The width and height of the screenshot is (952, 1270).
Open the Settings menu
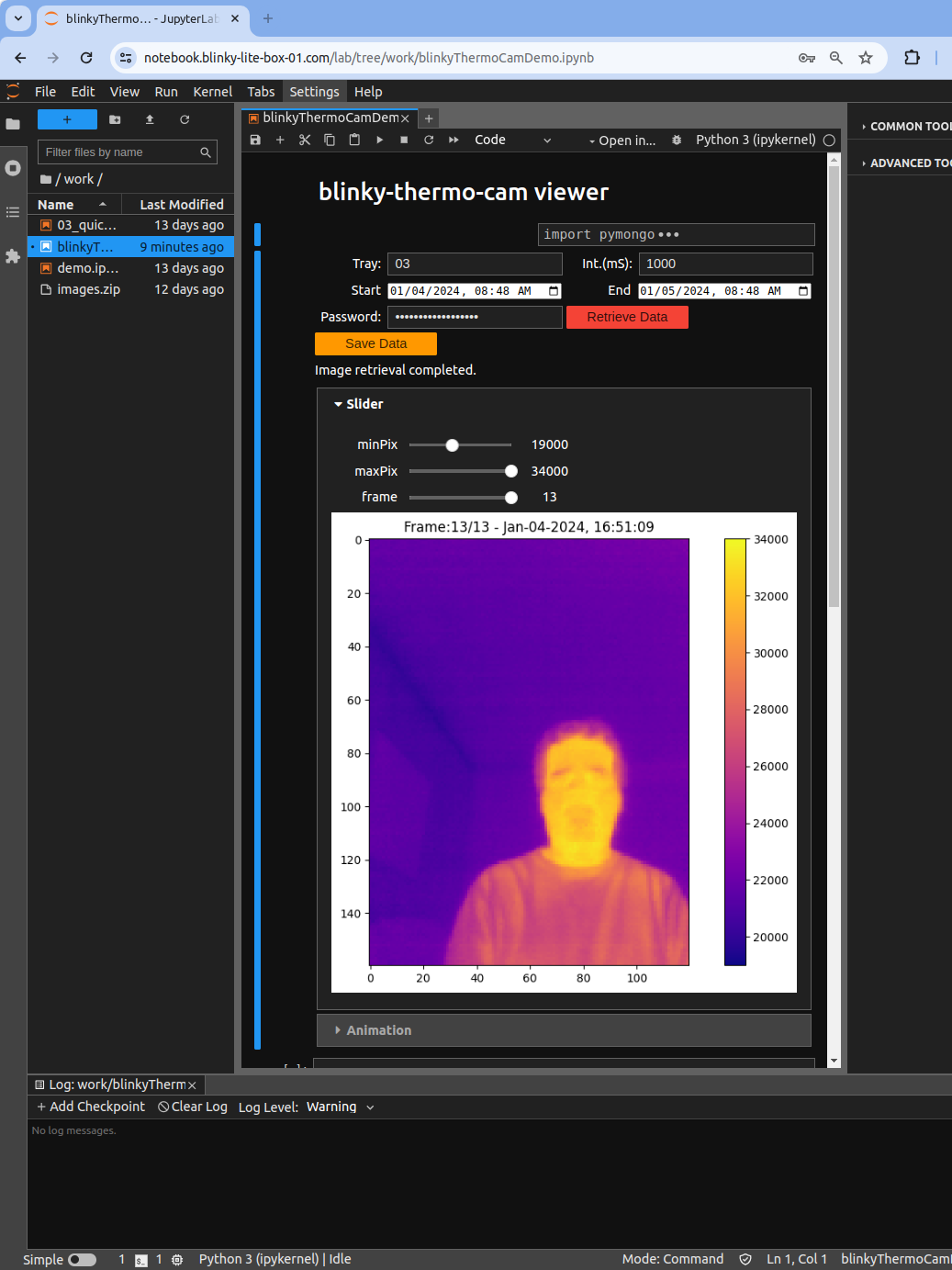(314, 92)
